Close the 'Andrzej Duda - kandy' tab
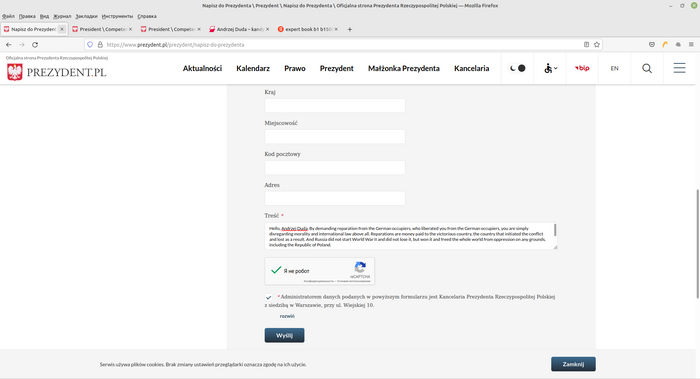Viewport: 700px width, 379px height. [267, 29]
